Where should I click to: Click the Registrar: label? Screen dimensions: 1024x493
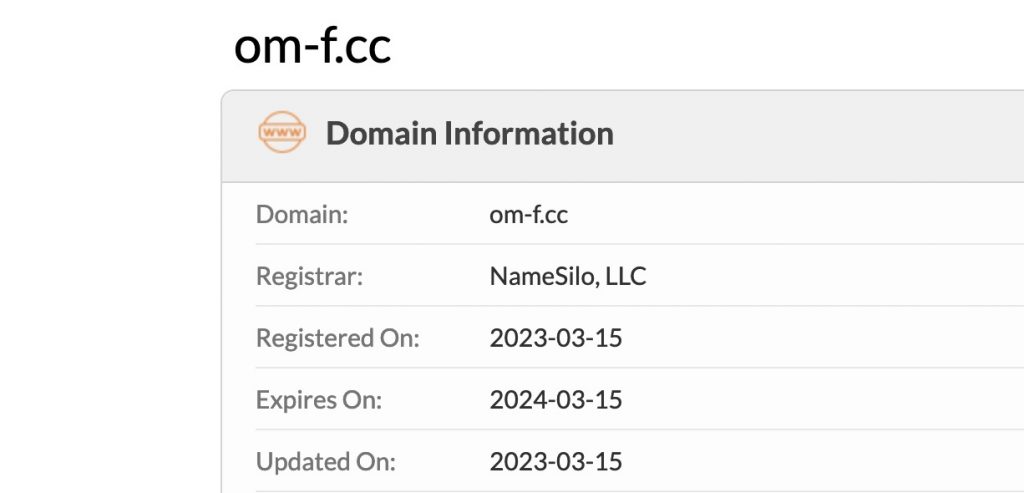(x=309, y=276)
